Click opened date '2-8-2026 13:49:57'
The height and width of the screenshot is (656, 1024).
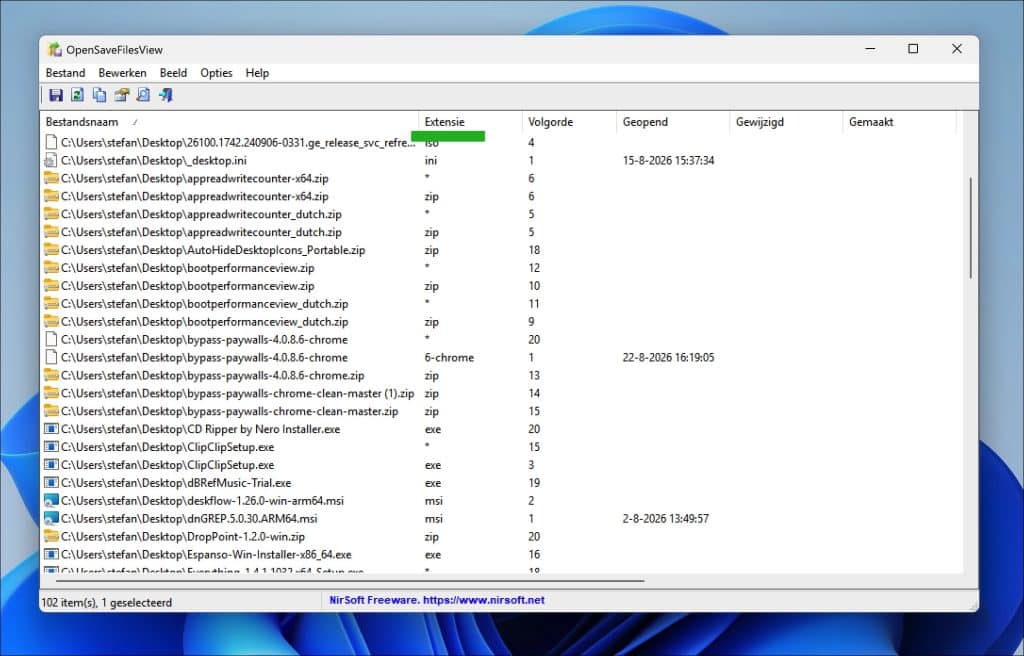tap(665, 519)
